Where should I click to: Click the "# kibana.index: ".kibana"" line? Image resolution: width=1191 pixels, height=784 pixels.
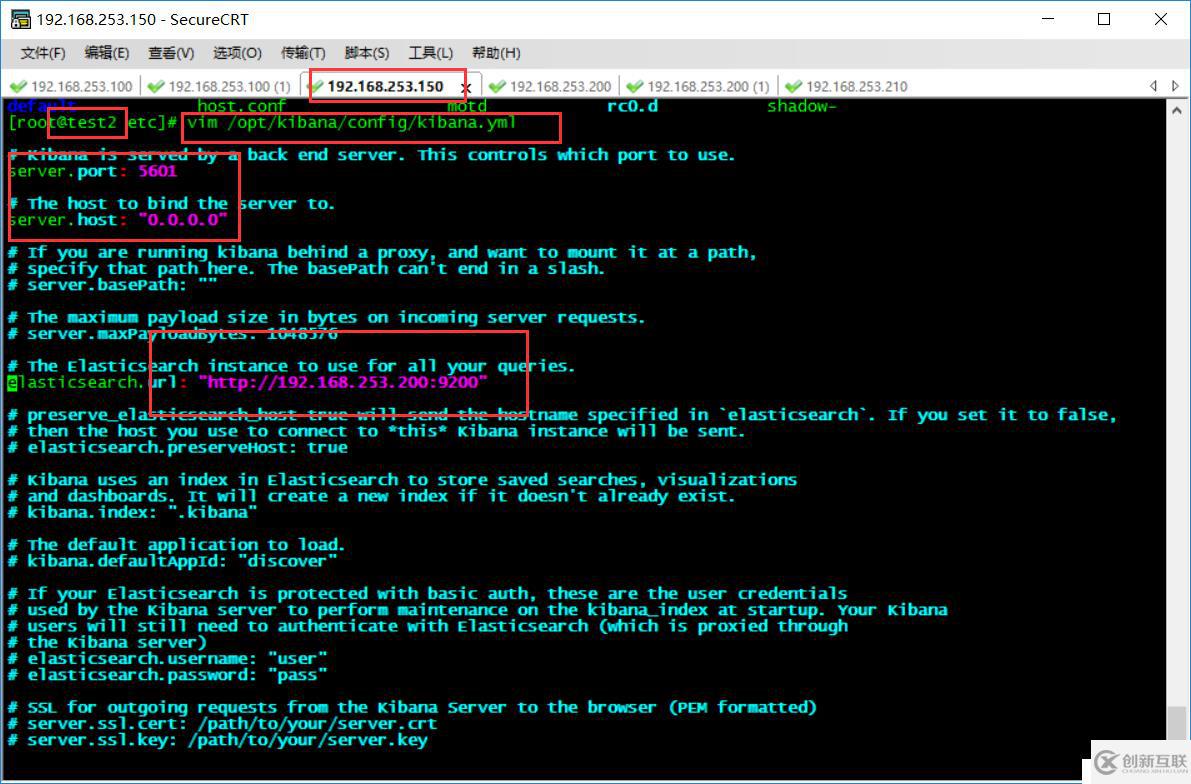coord(132,512)
